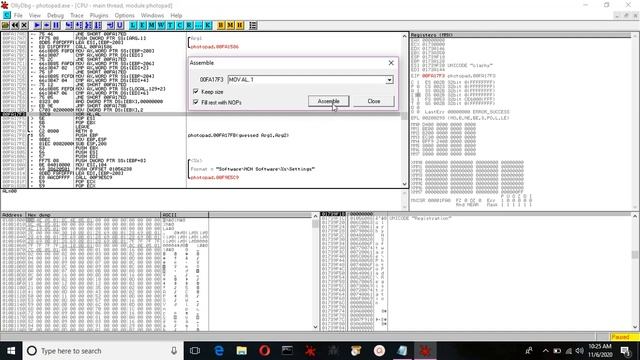Click the Trace over toolbar icon
Viewport: 640px width, 360px height.
(x=98, y=25)
